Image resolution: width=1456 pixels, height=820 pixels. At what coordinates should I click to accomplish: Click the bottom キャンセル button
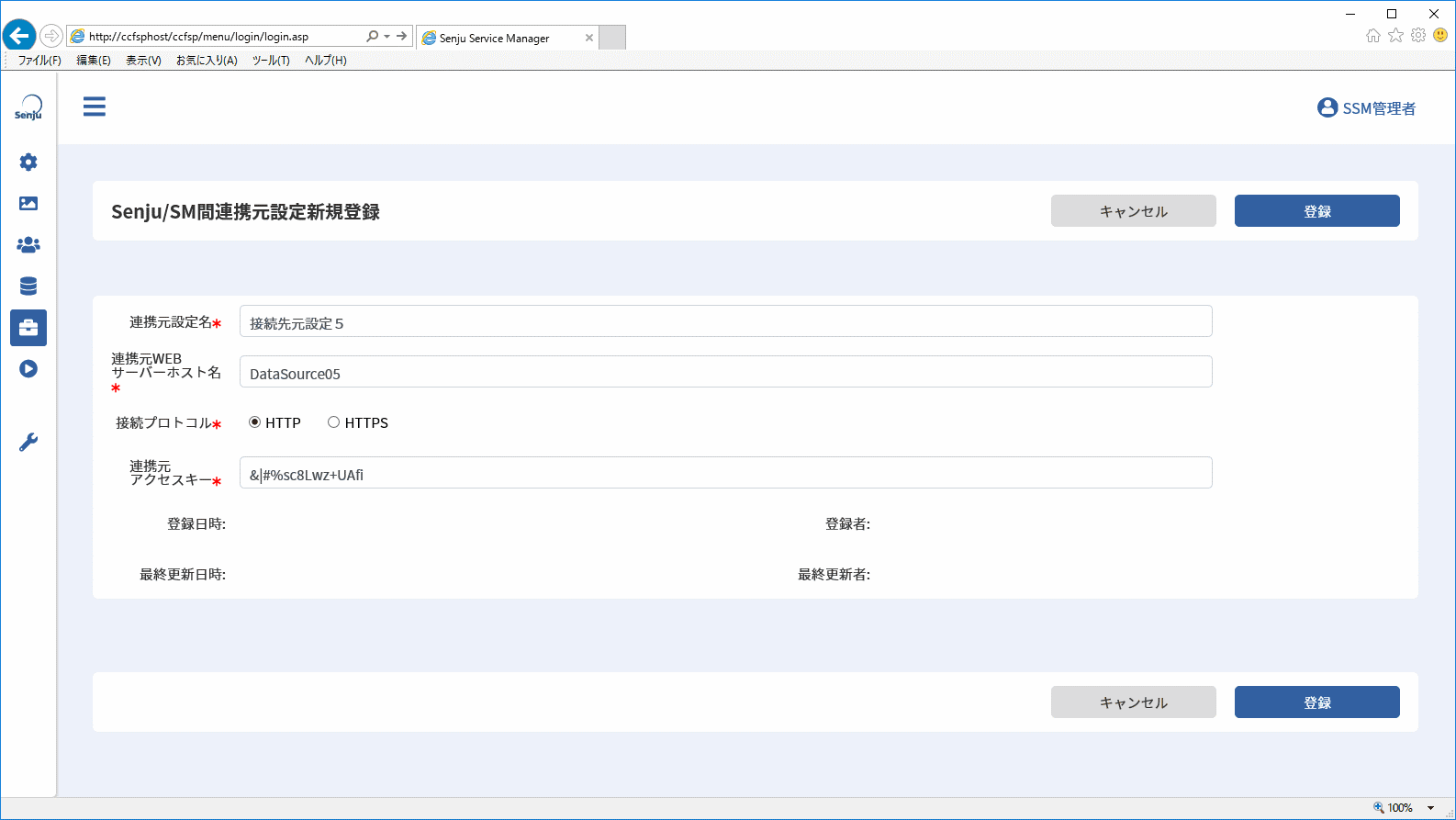coord(1134,702)
